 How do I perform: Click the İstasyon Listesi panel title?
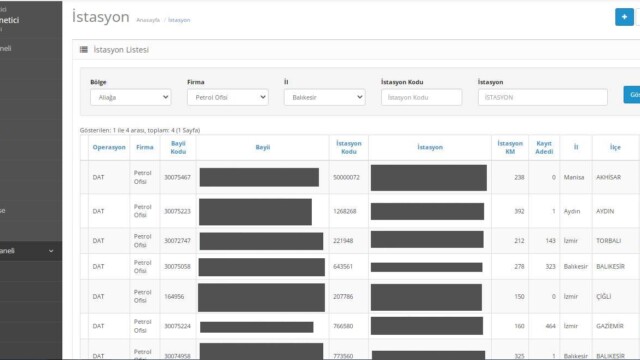point(121,50)
